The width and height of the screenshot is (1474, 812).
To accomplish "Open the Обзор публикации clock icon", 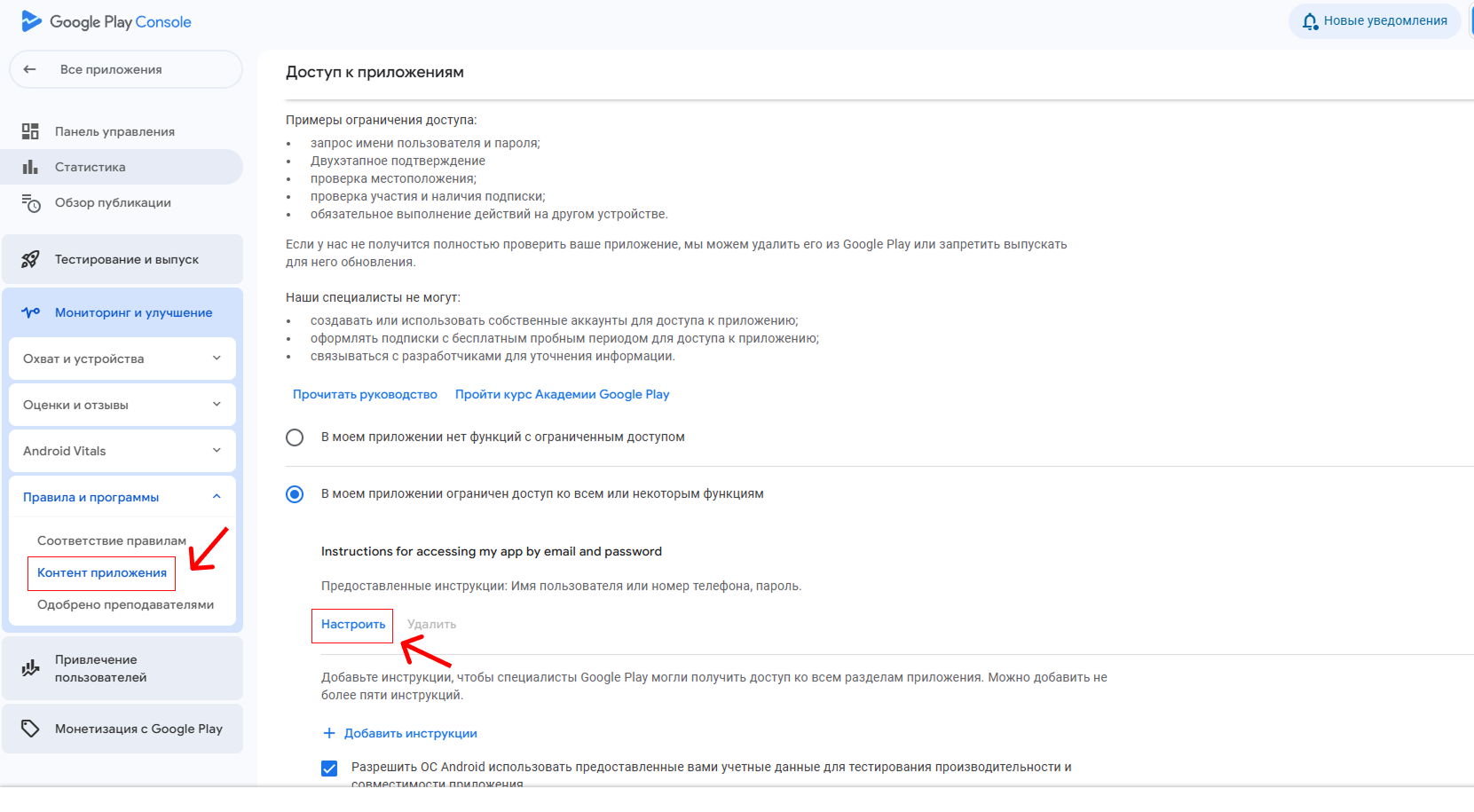I will pyautogui.click(x=30, y=203).
